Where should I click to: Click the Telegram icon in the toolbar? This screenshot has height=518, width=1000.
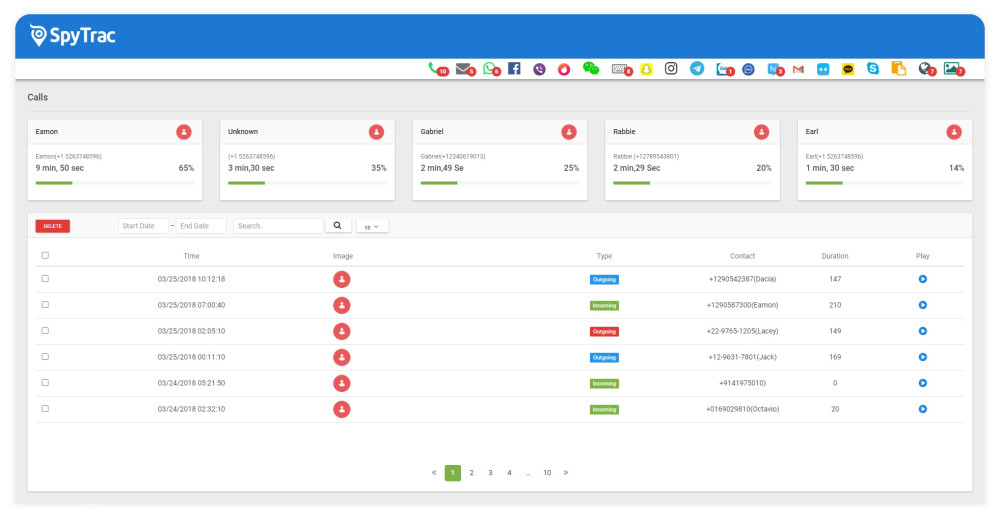pos(697,69)
